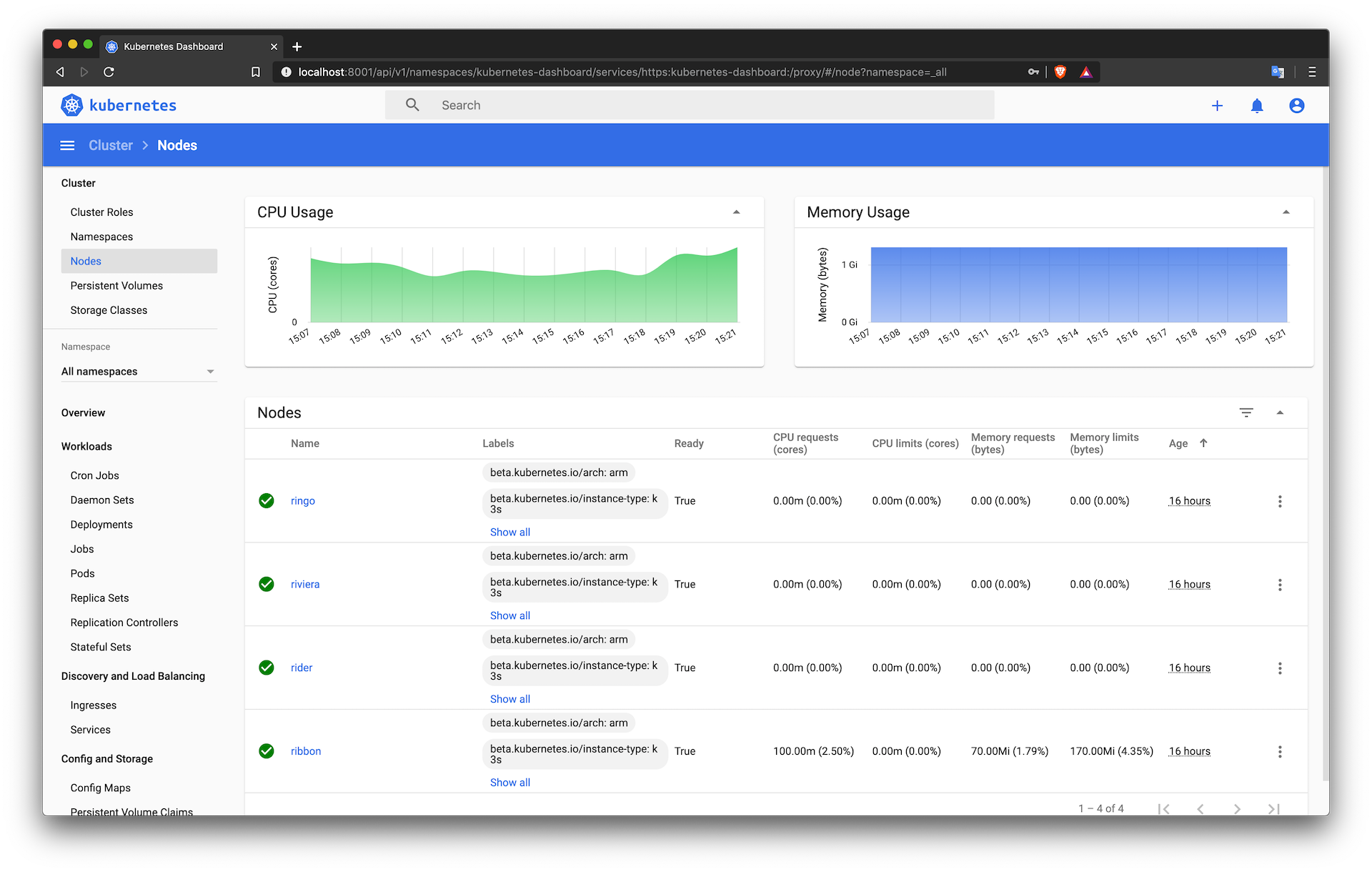The image size is (1372, 872).
Task: Open actions menu for riviera node
Action: pos(1280,585)
